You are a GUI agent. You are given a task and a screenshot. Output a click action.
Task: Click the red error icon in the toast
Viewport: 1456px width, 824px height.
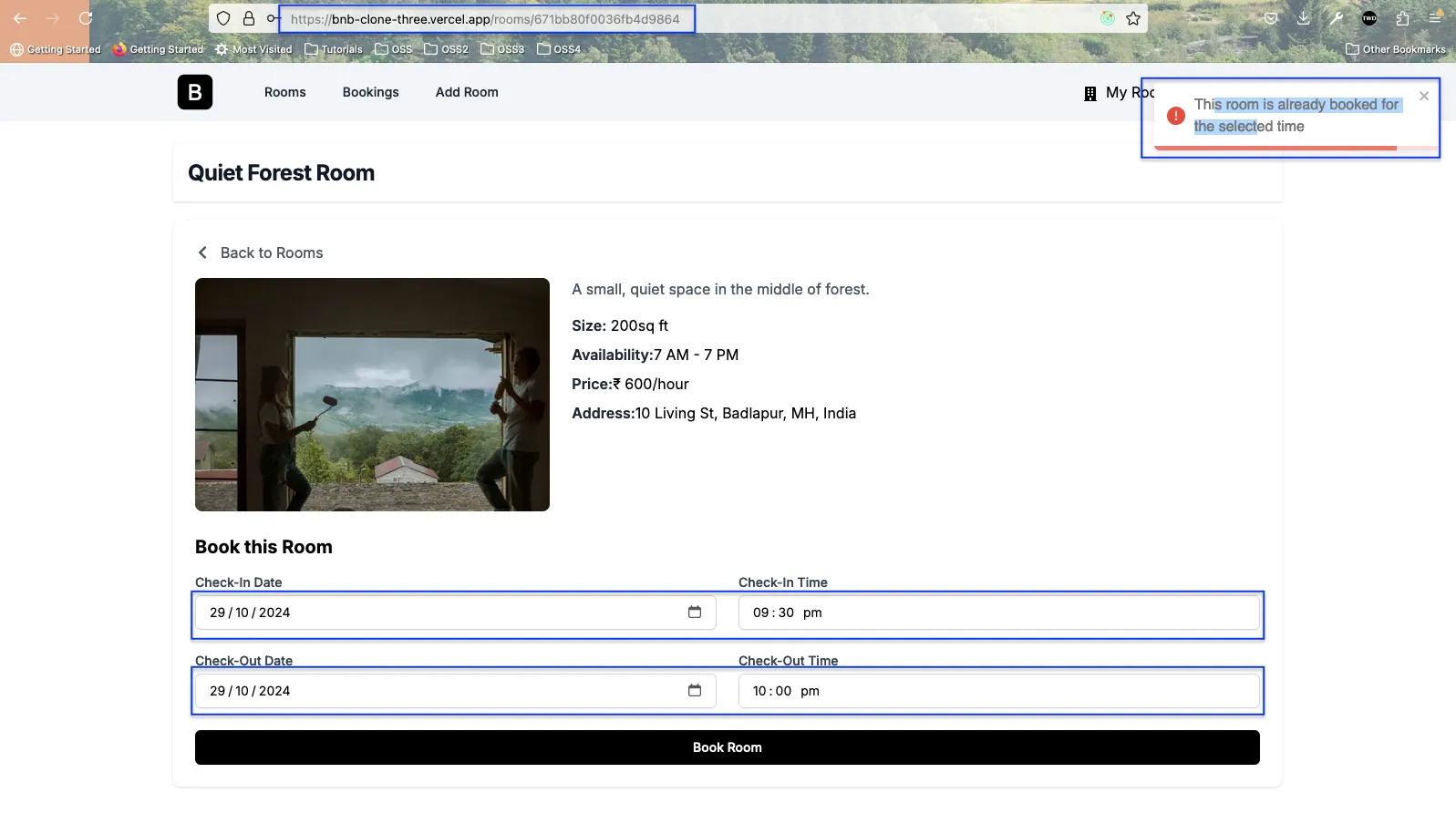coord(1176,116)
